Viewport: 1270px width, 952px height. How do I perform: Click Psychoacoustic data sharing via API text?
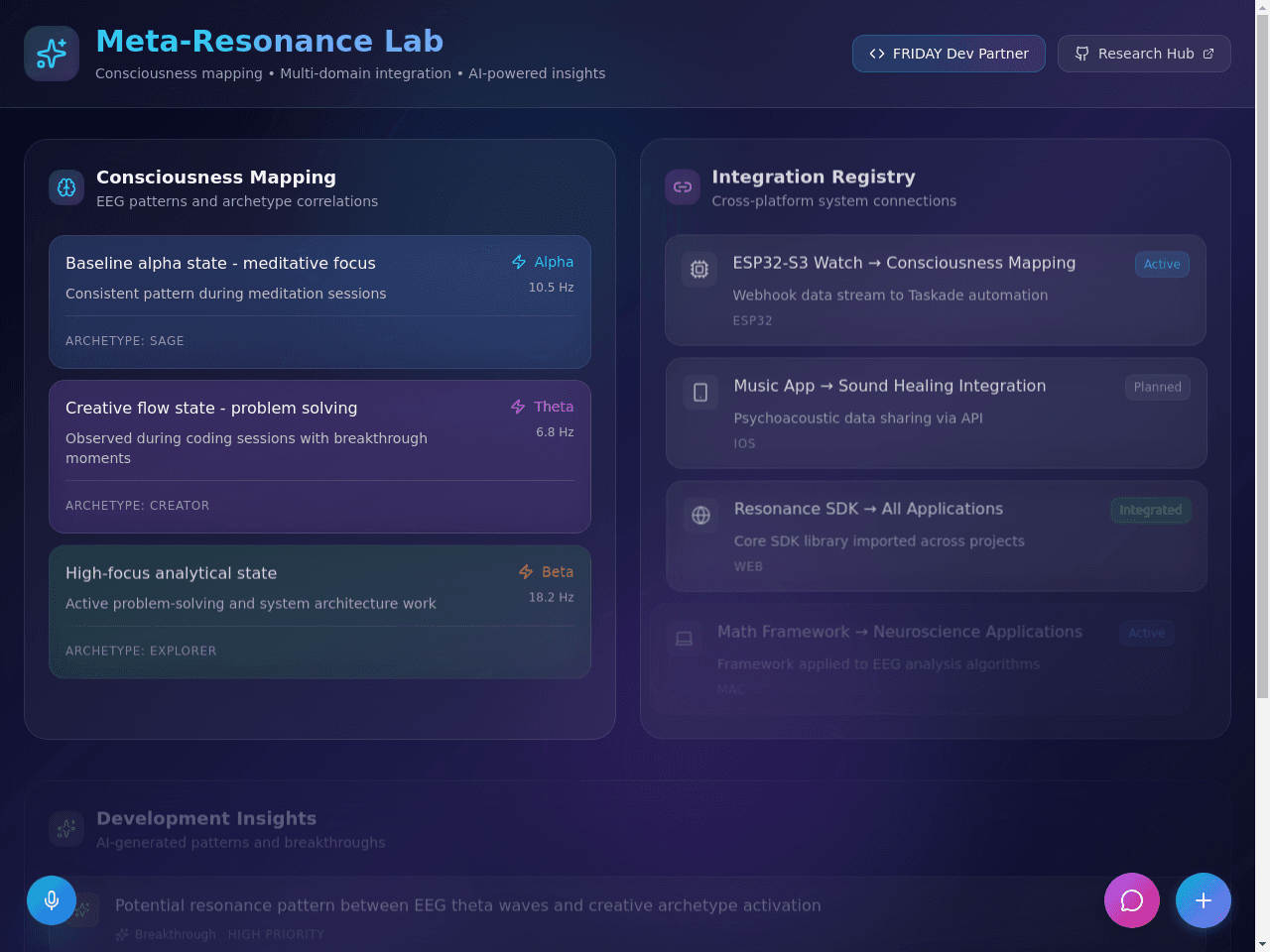tap(858, 418)
